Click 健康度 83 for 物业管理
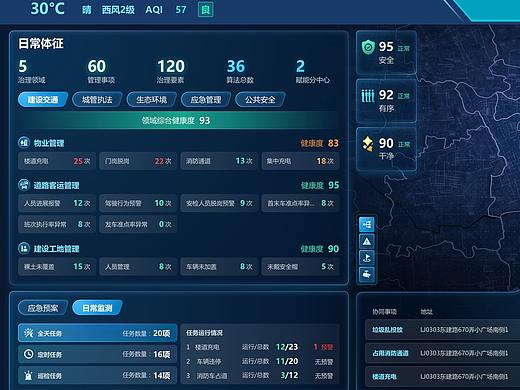 tap(319, 143)
